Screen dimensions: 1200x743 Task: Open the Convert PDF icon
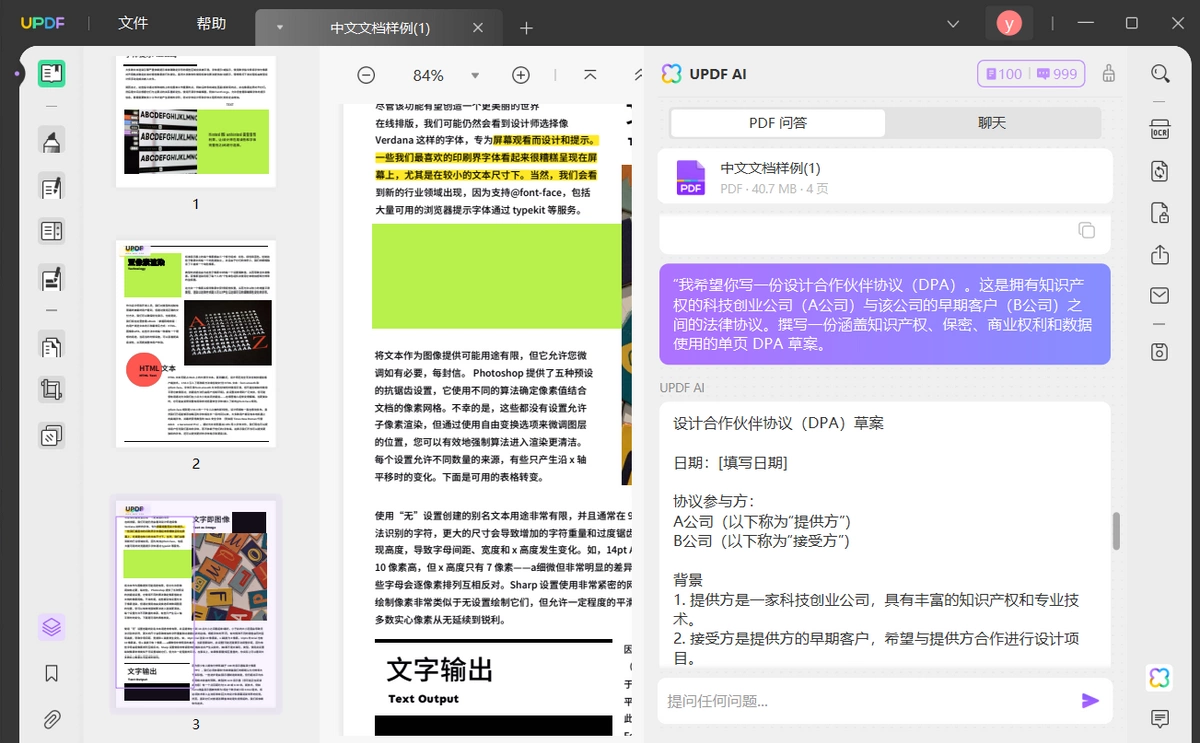(1160, 171)
